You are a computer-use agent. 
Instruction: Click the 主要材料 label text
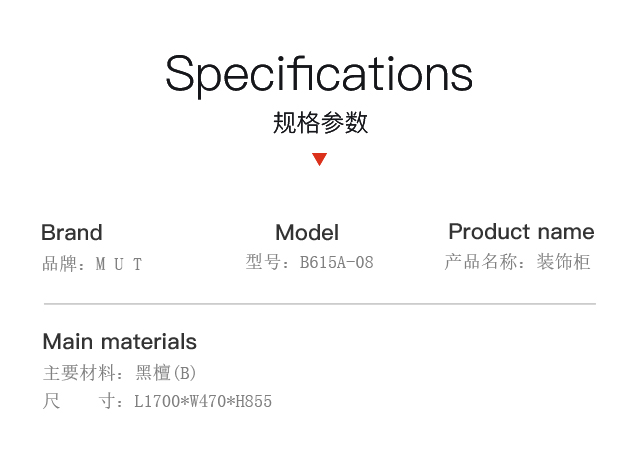79,373
